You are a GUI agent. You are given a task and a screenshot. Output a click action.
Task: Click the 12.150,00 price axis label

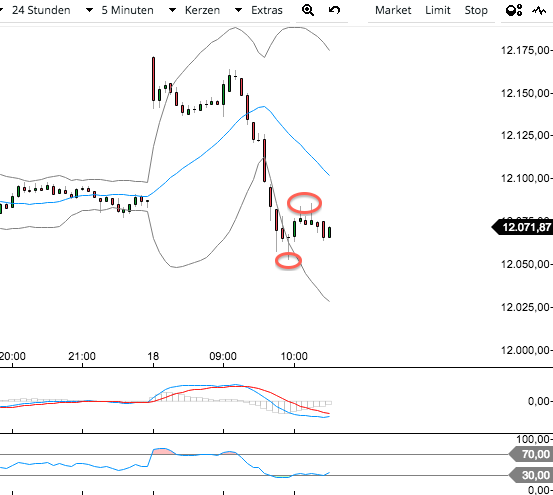pyautogui.click(x=525, y=93)
